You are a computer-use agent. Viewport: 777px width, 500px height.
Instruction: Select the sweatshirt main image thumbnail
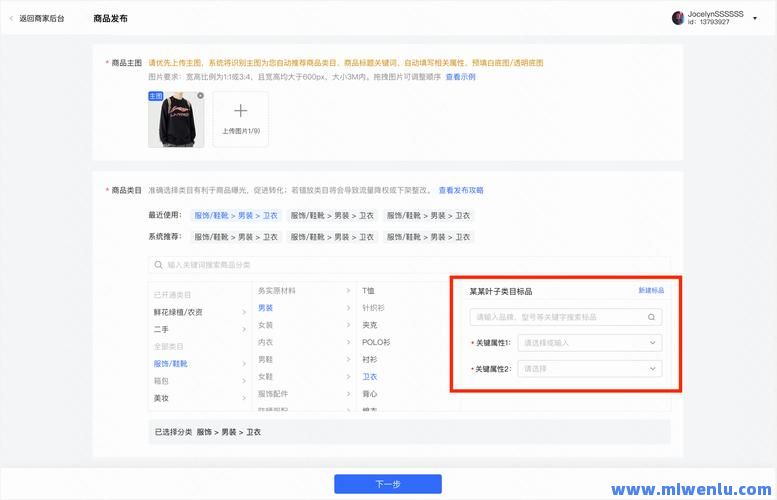pos(176,119)
